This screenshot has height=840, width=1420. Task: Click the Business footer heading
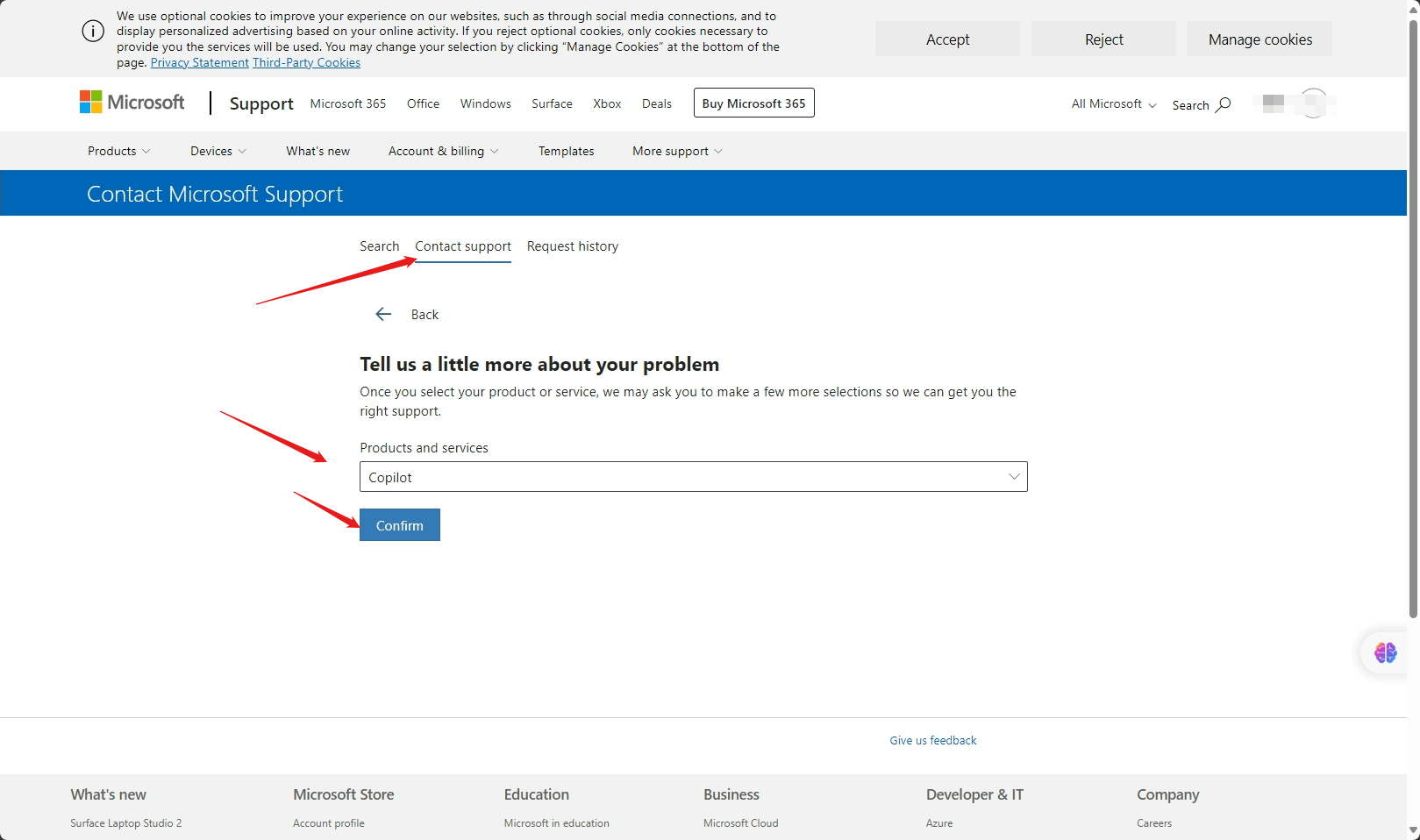click(731, 794)
